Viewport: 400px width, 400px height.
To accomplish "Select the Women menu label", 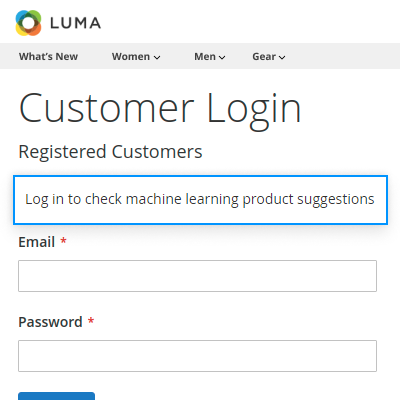I will coord(131,56).
